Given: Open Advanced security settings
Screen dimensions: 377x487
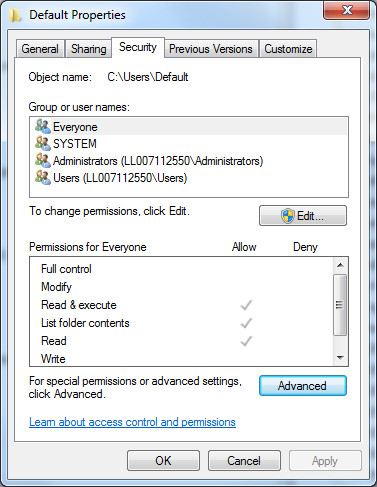Looking at the screenshot, I should (x=303, y=386).
